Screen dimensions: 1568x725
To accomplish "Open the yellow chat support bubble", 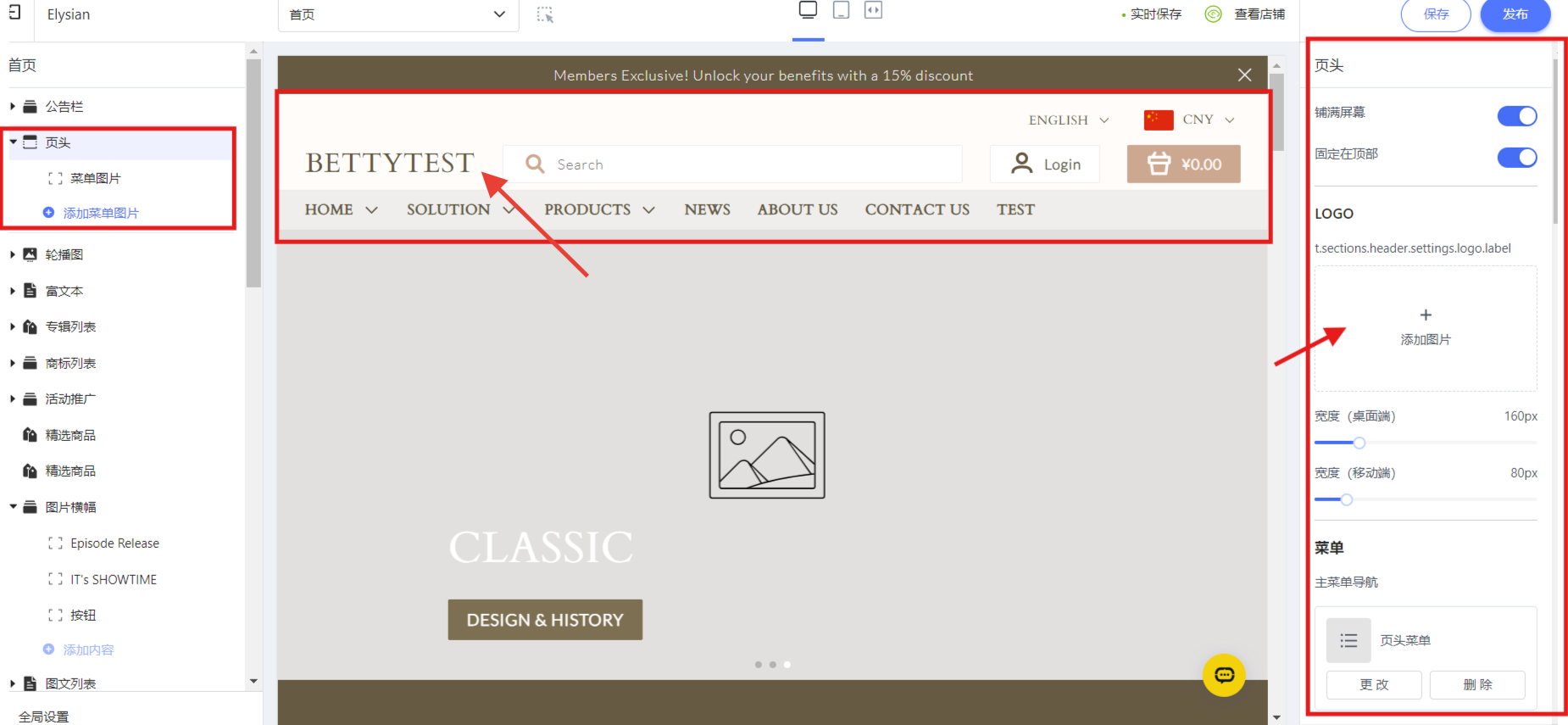I will coord(1224,675).
